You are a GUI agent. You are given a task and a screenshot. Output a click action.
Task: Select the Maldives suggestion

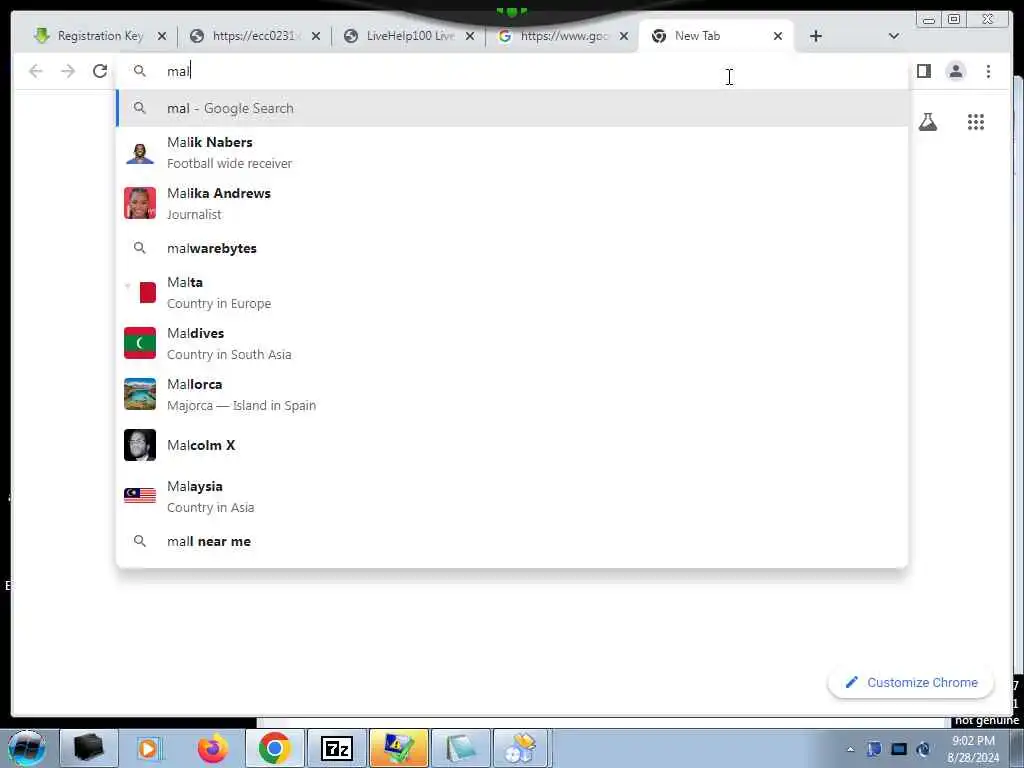512,344
